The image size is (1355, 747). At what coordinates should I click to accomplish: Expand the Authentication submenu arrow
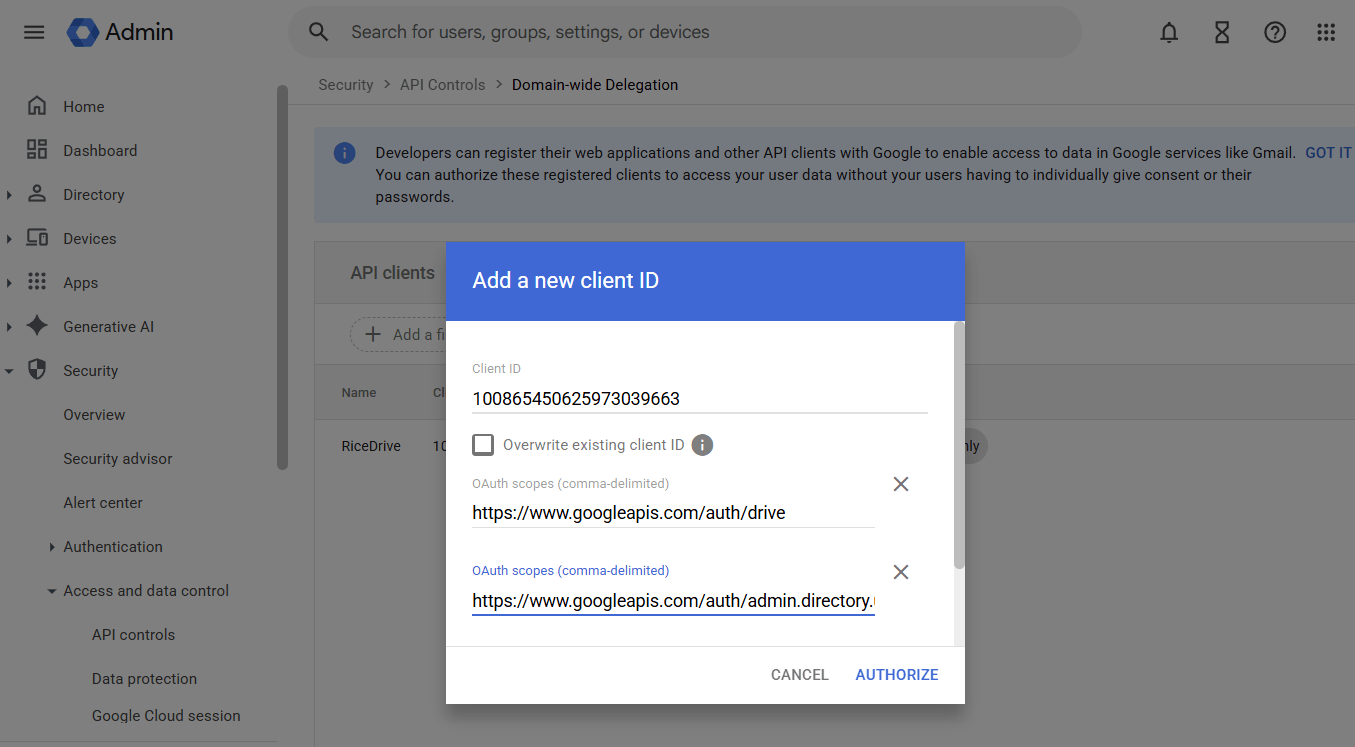coord(52,547)
